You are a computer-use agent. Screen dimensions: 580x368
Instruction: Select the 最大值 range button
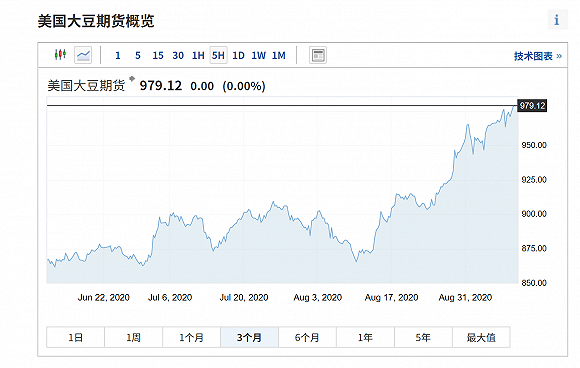pyautogui.click(x=481, y=337)
